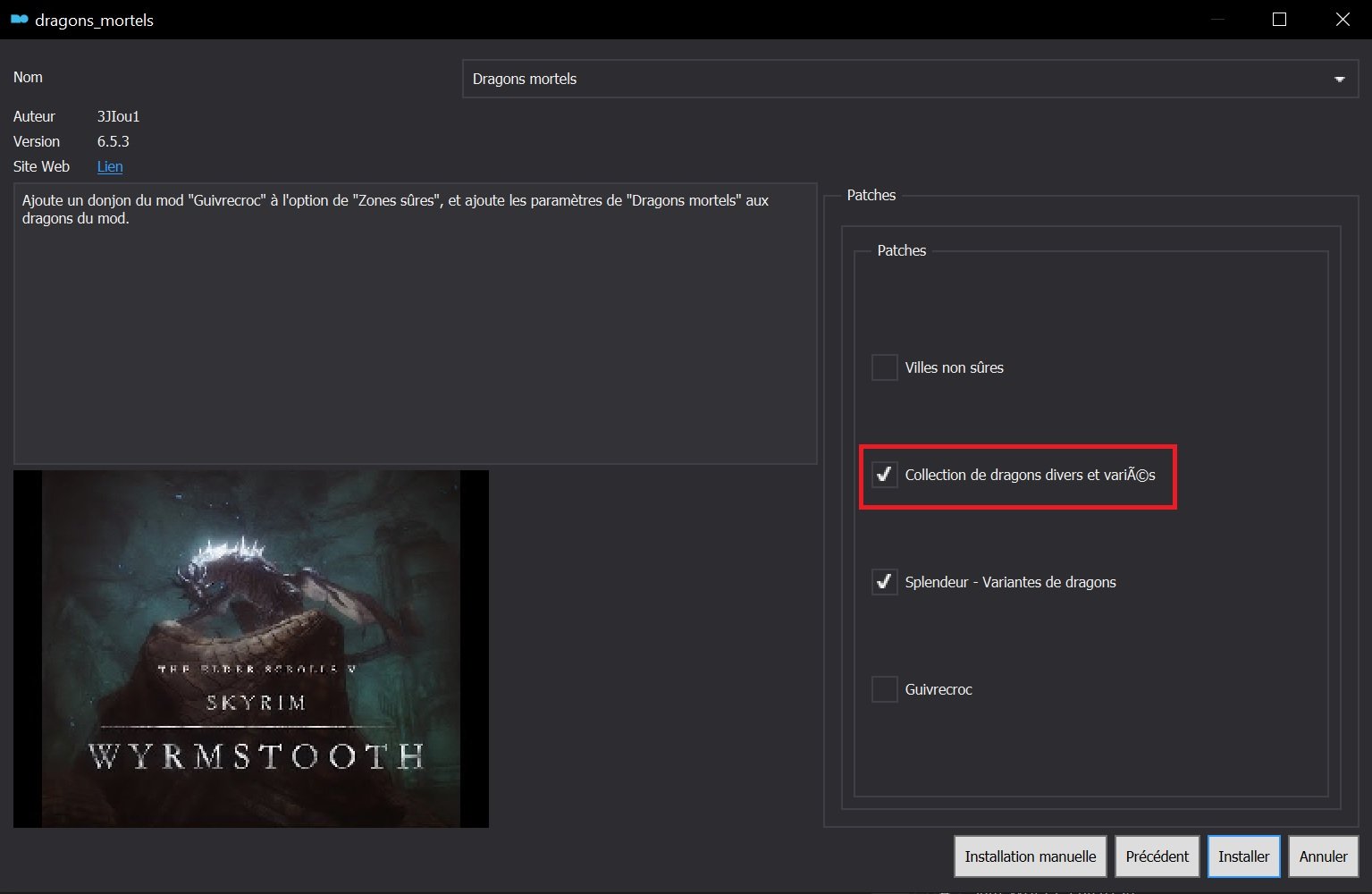Open the Site Web 'Lien' link

pyautogui.click(x=110, y=166)
